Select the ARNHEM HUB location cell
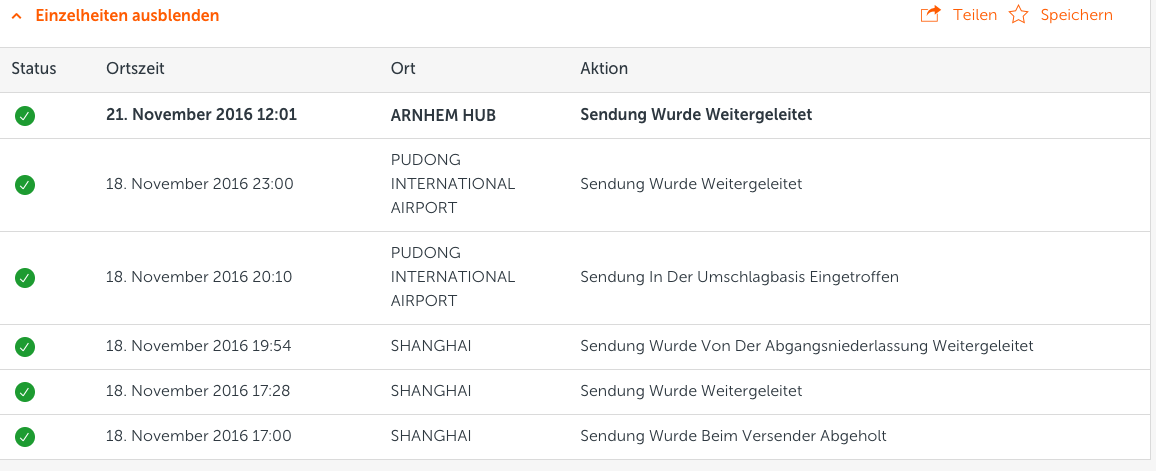1156x471 pixels. pos(443,116)
